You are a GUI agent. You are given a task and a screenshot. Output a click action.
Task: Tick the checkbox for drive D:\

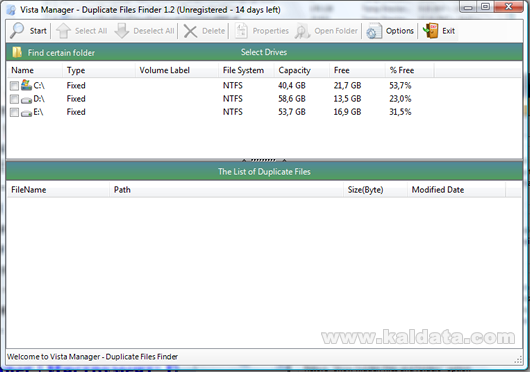tap(14, 99)
